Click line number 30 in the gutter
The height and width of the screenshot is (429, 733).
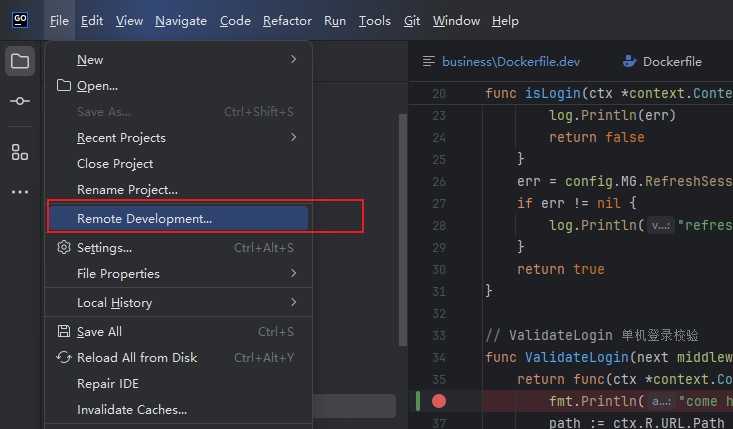(438, 269)
